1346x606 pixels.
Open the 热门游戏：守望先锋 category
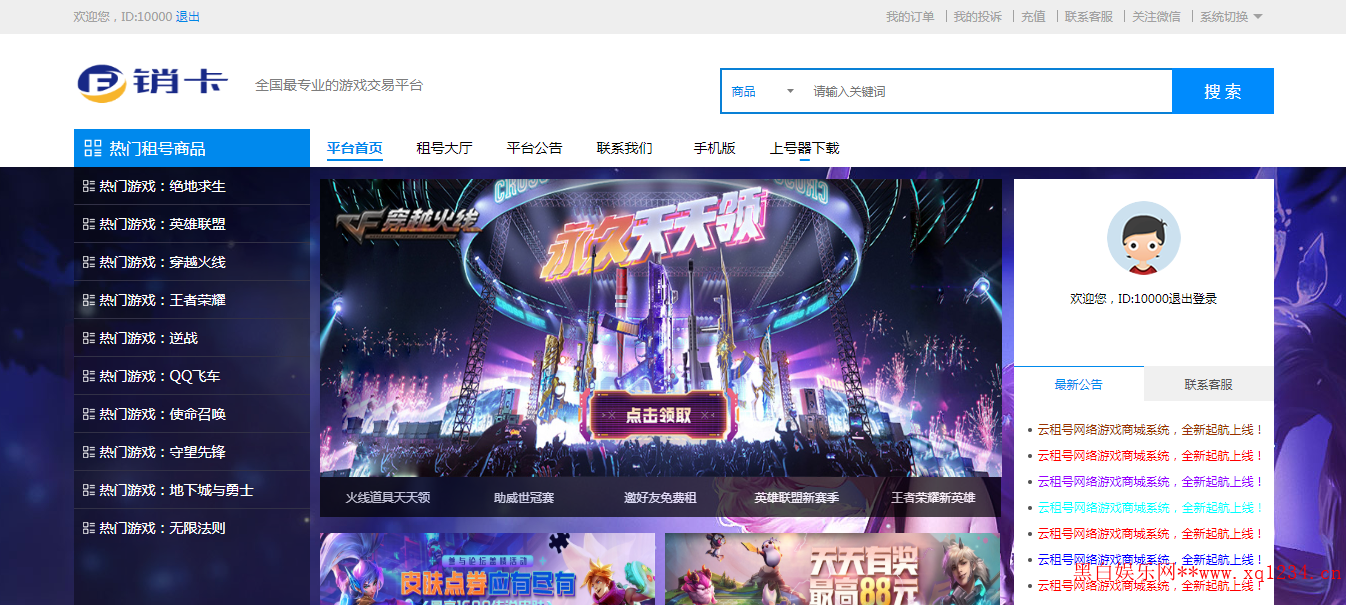click(192, 452)
